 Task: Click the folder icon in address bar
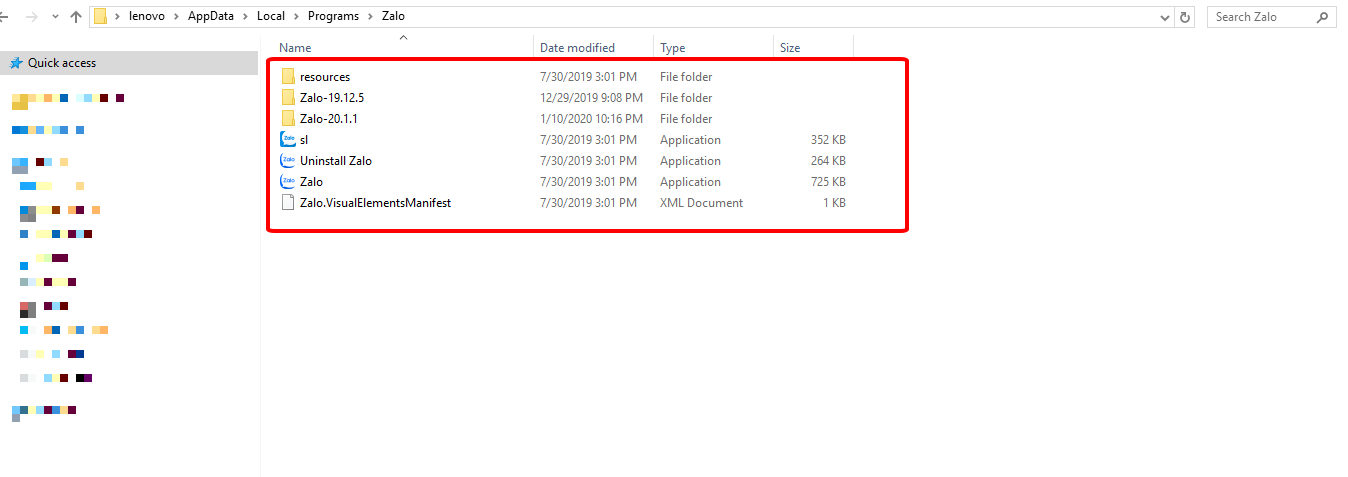coord(100,16)
